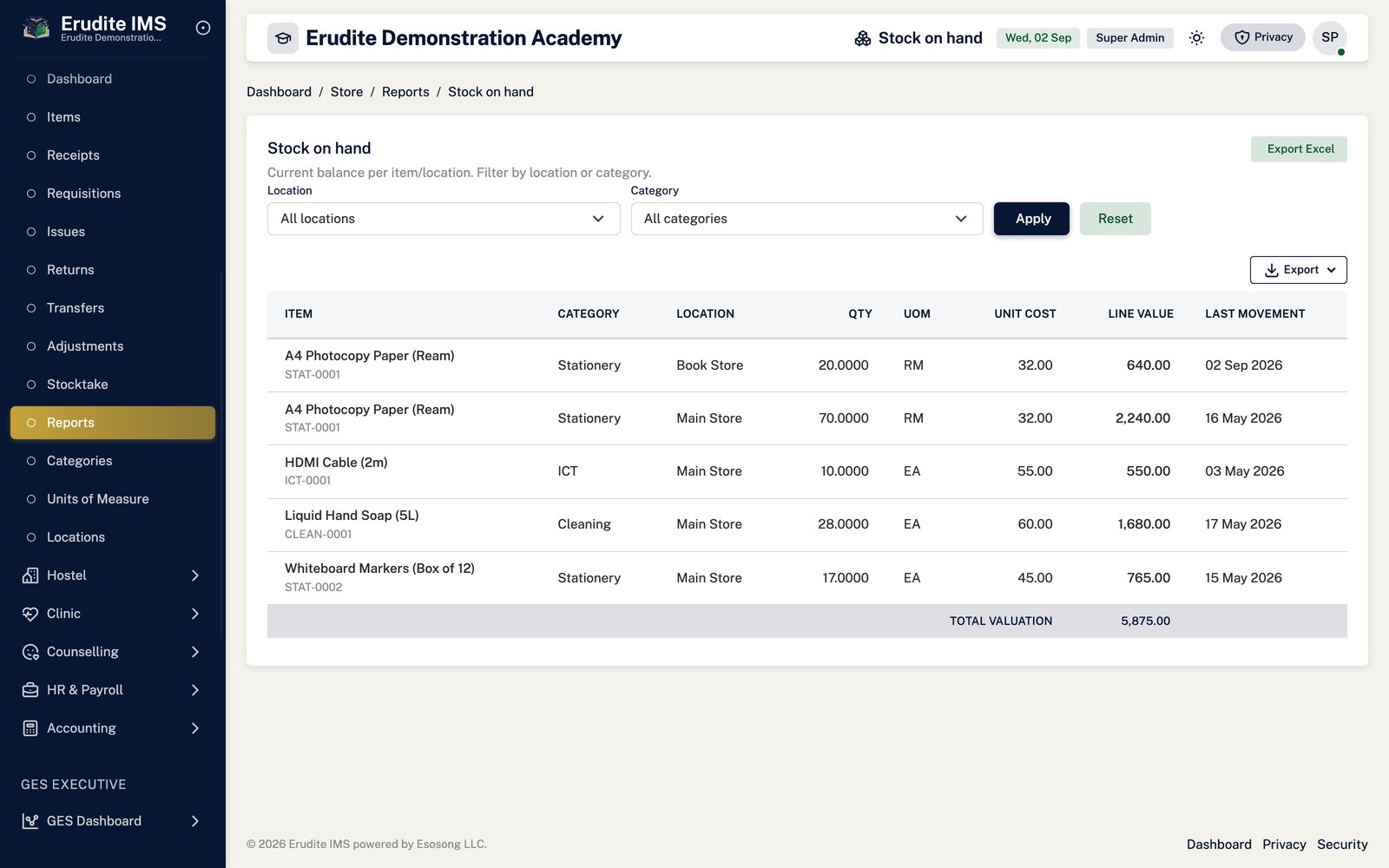Click the Stock on hand boxes icon
This screenshot has width=1389, height=868.
(x=863, y=38)
